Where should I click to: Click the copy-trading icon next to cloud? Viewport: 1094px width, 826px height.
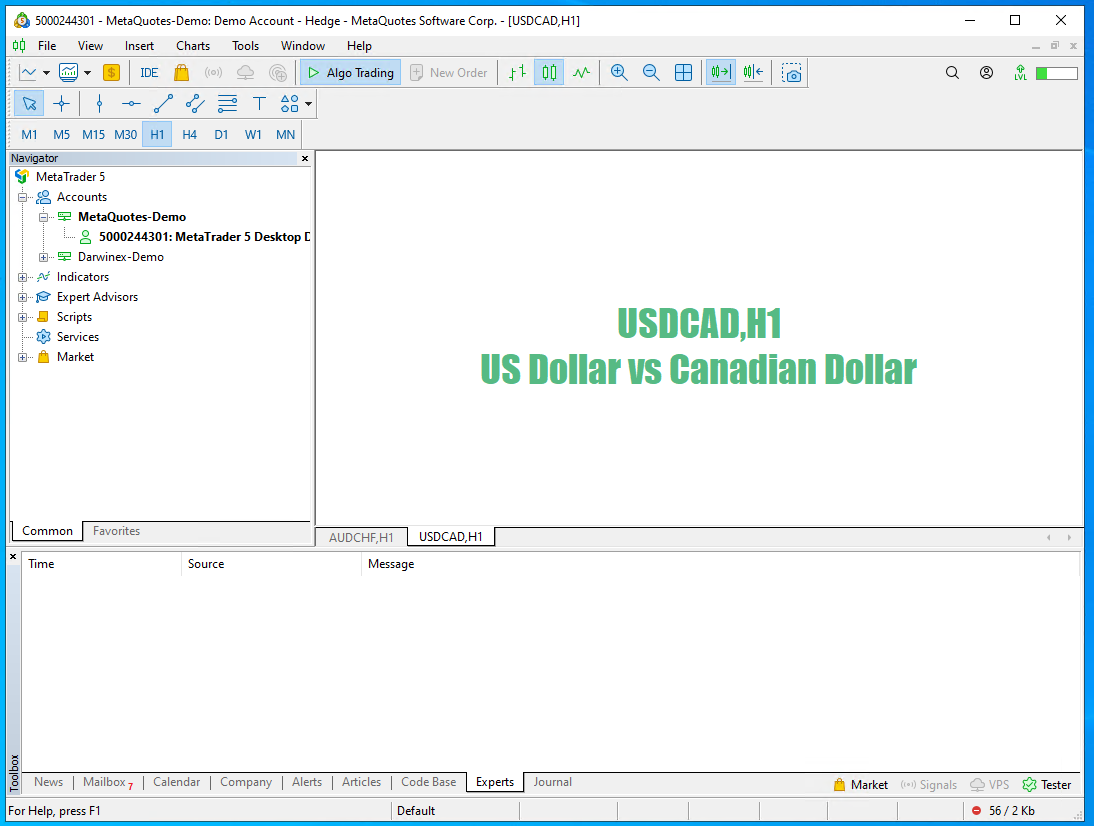pyautogui.click(x=278, y=73)
